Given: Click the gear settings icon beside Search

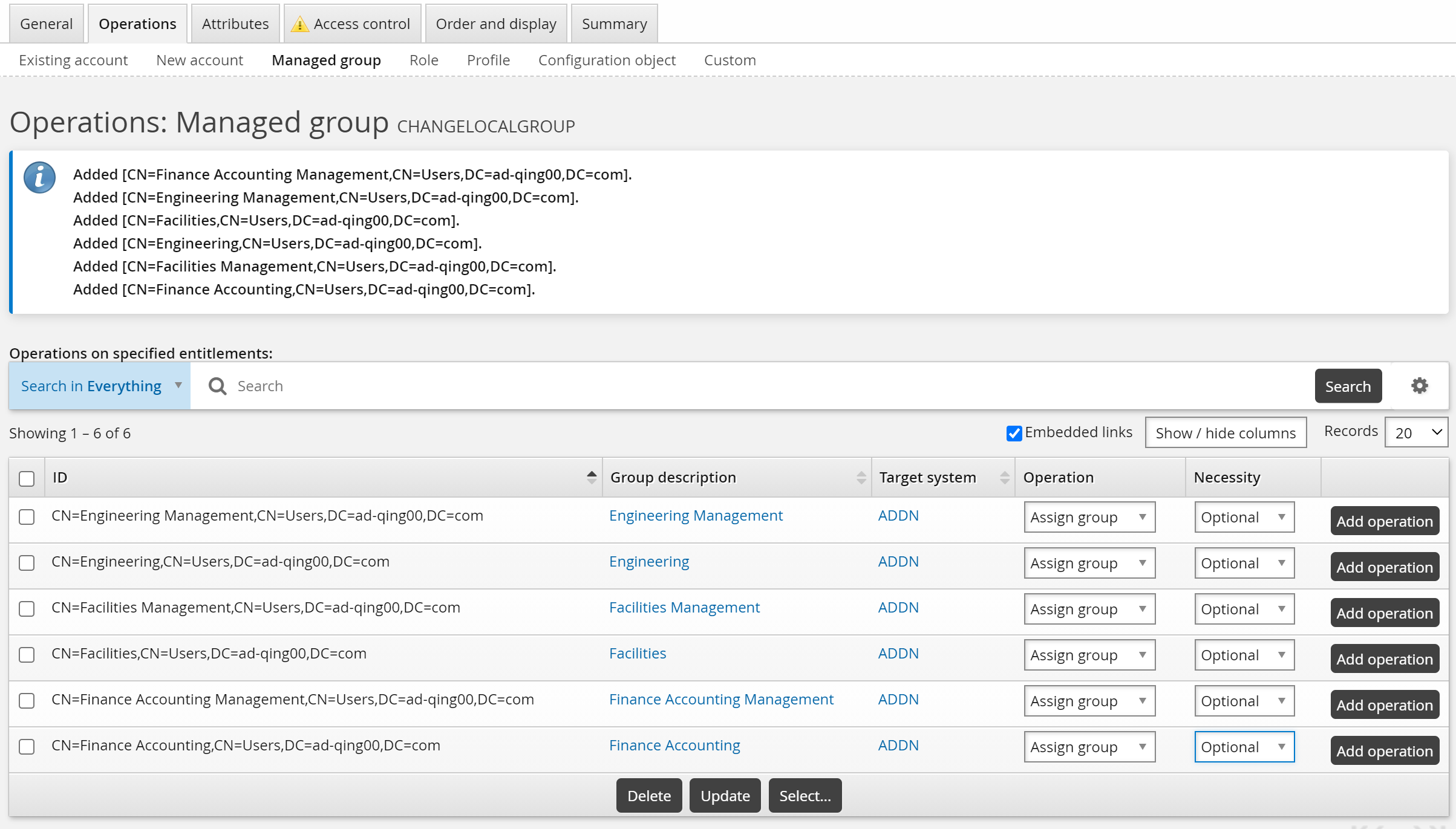Looking at the screenshot, I should click(1419, 386).
